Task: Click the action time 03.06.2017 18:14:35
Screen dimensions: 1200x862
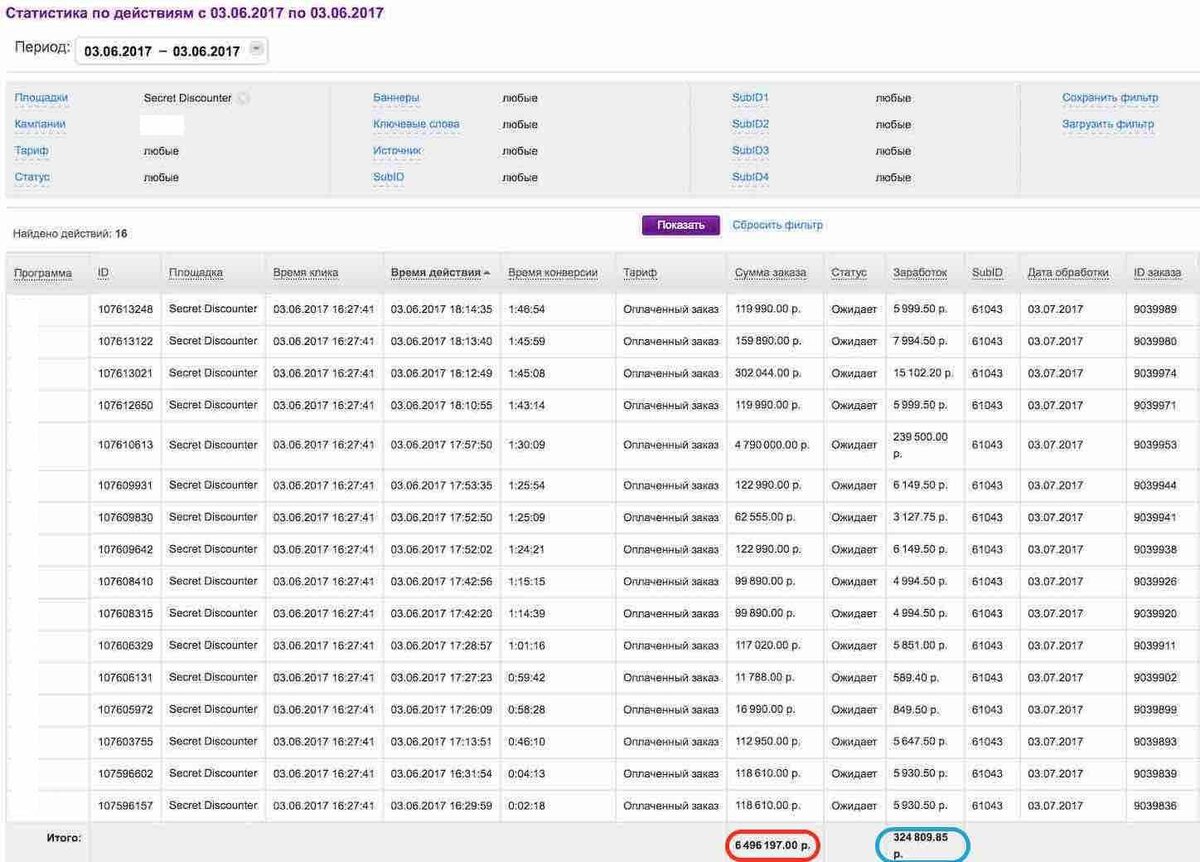Action: point(441,309)
